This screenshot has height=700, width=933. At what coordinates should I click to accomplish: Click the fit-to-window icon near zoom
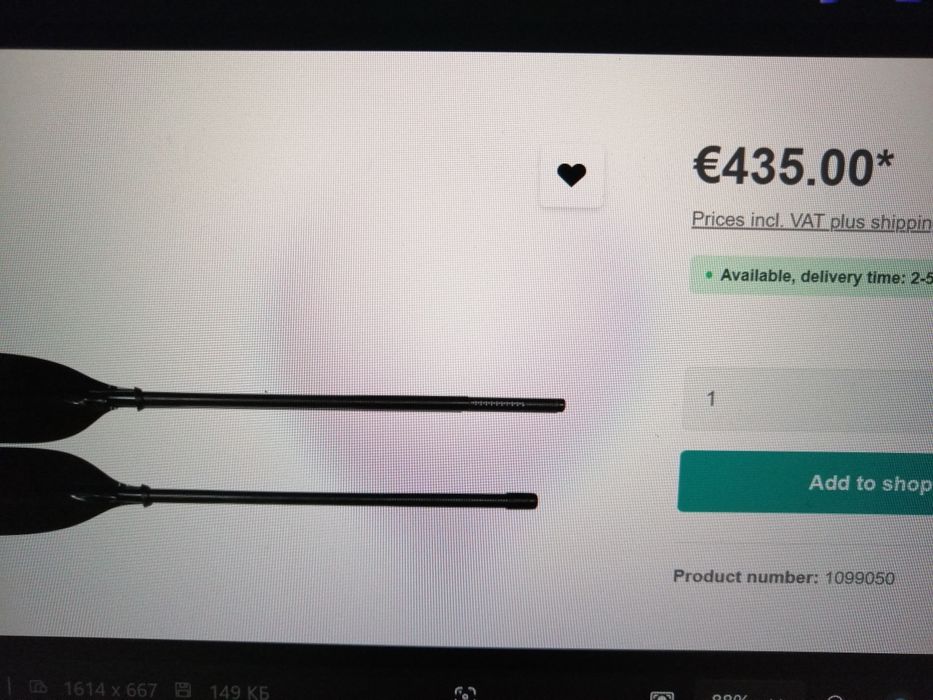coord(662,695)
